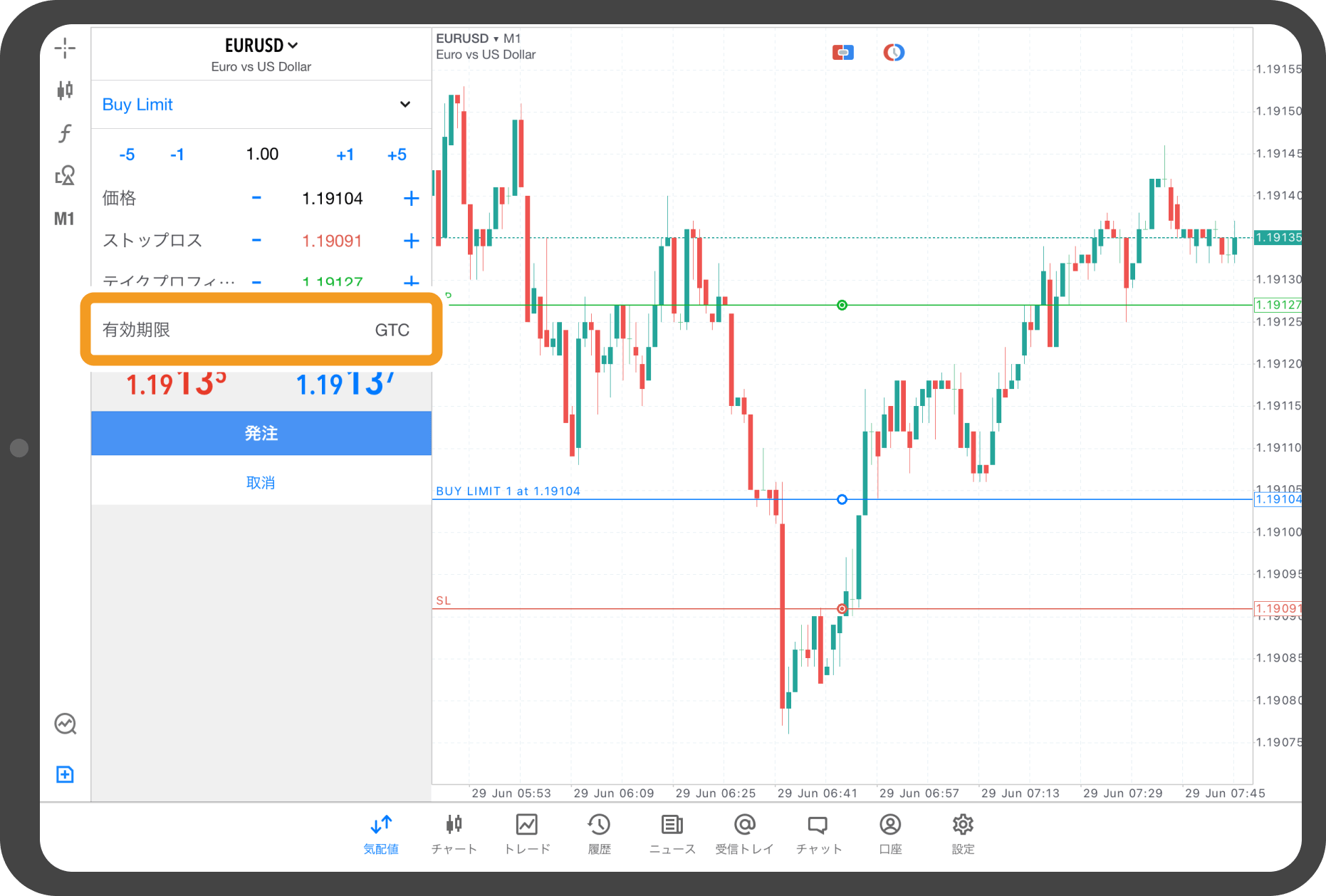Decrease the stop loss value
The height and width of the screenshot is (896, 1326).
click(x=256, y=241)
